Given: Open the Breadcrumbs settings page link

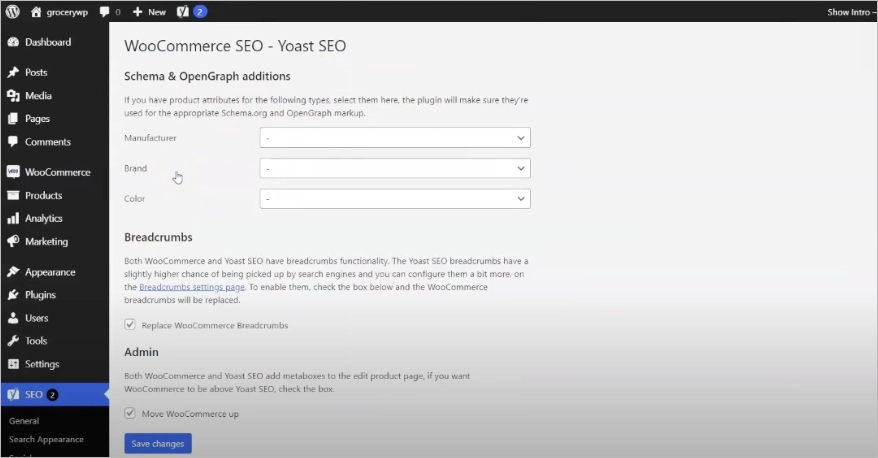Looking at the screenshot, I should pyautogui.click(x=192, y=287).
